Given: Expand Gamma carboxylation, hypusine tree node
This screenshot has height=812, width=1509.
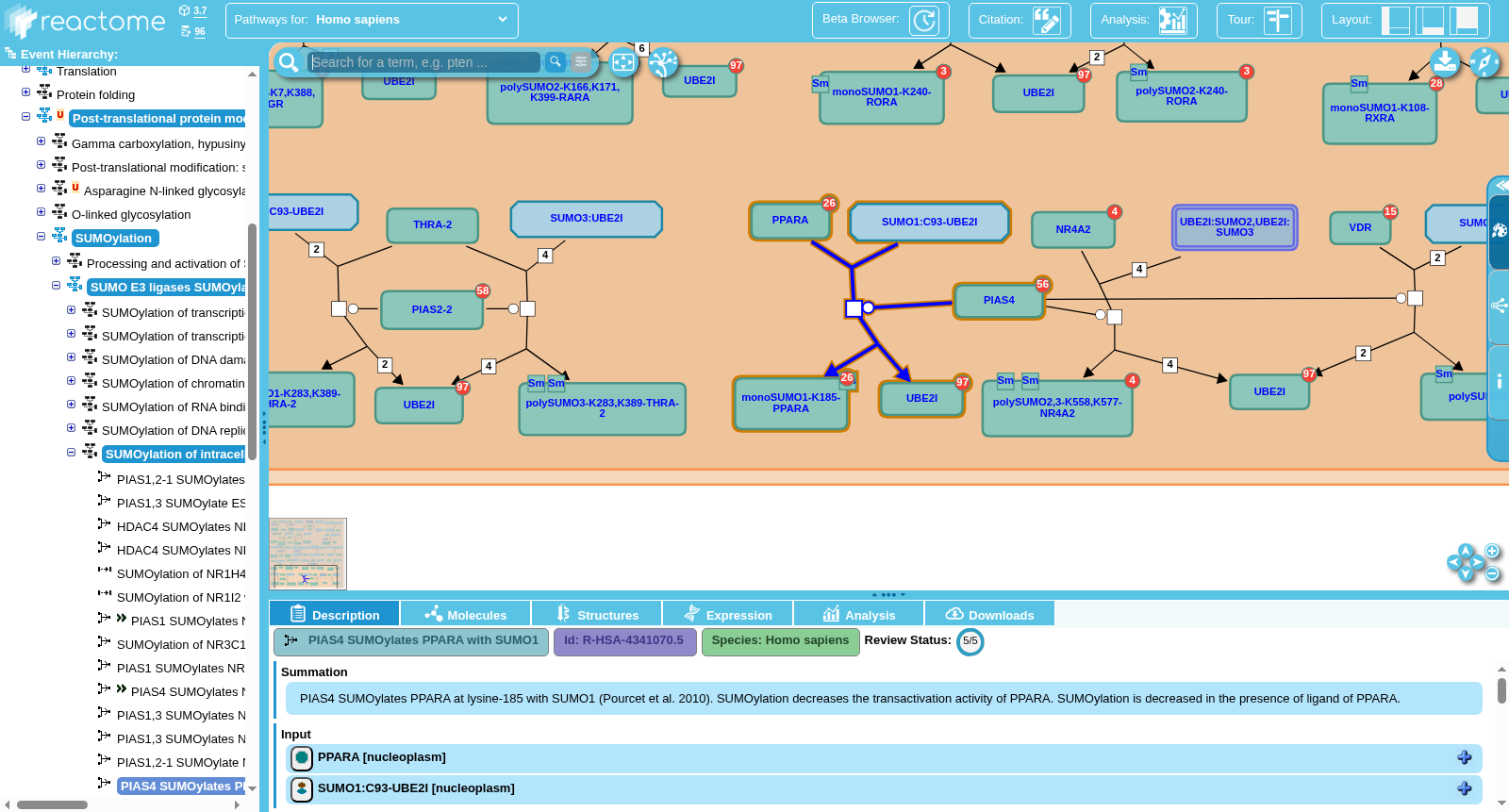Looking at the screenshot, I should 41,141.
